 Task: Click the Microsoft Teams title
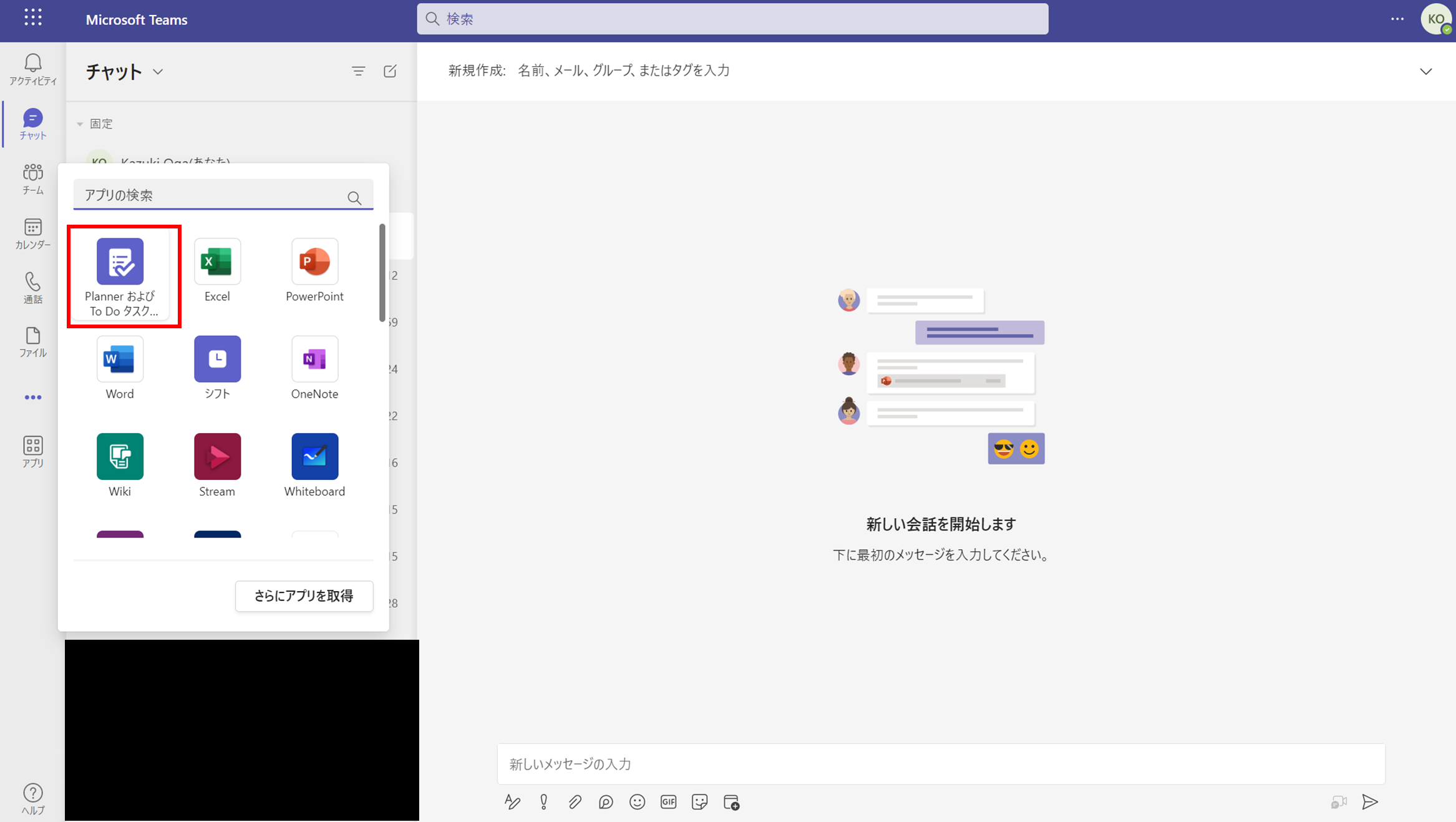tap(137, 19)
